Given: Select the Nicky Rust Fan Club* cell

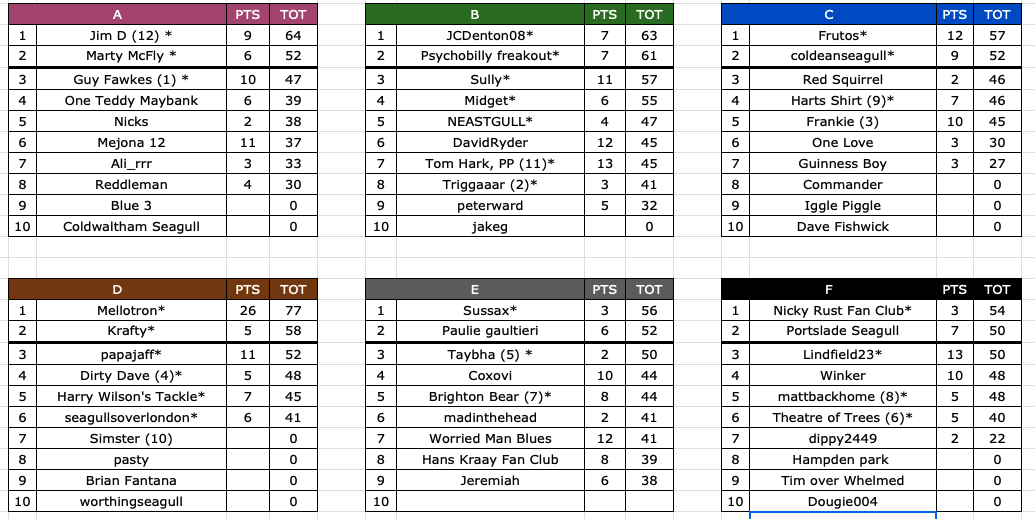Looking at the screenshot, I should coord(843,310).
